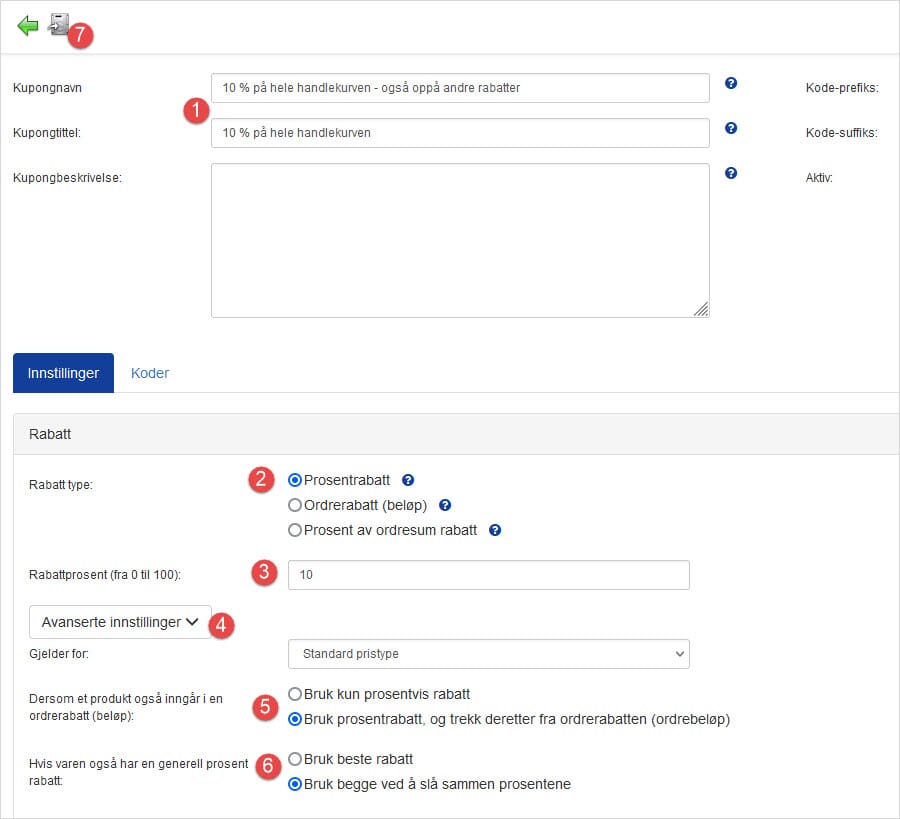Viewport: 900px width, 819px height.
Task: Click into the Kupongnavn text field
Action: tap(460, 88)
